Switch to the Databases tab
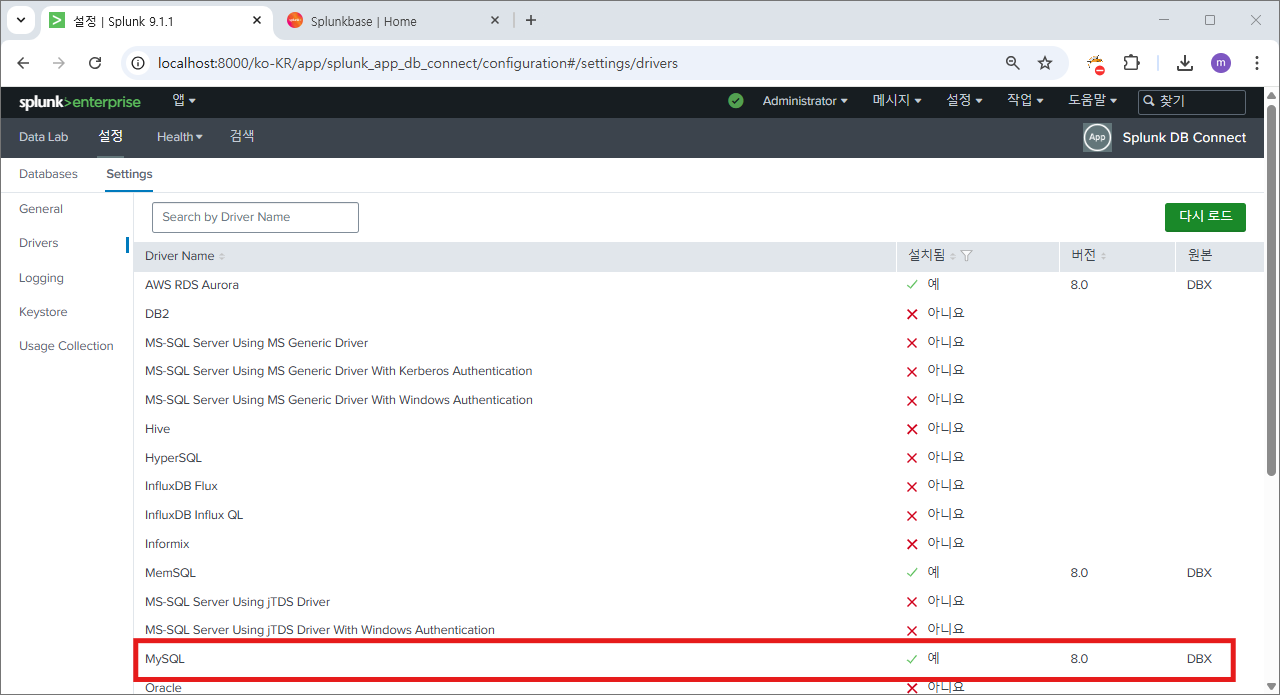The height and width of the screenshot is (695, 1280). pyautogui.click(x=48, y=174)
